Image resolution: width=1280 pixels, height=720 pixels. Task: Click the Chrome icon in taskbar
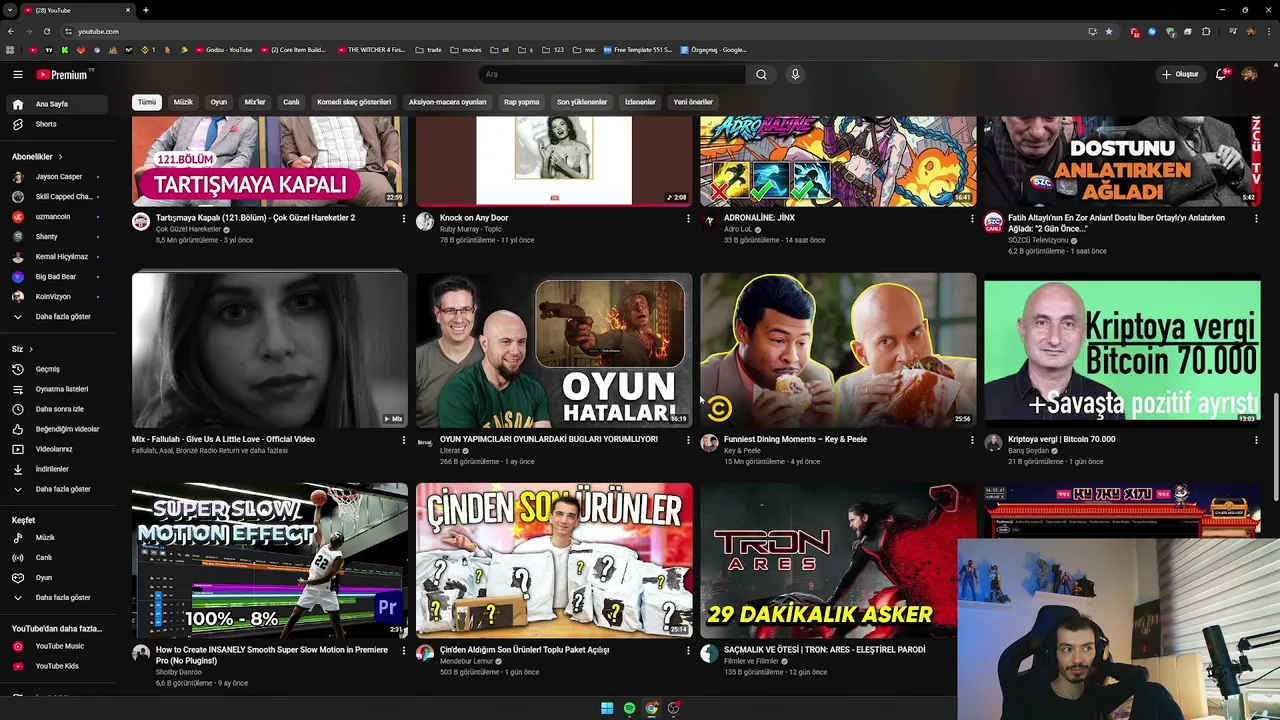pyautogui.click(x=651, y=708)
